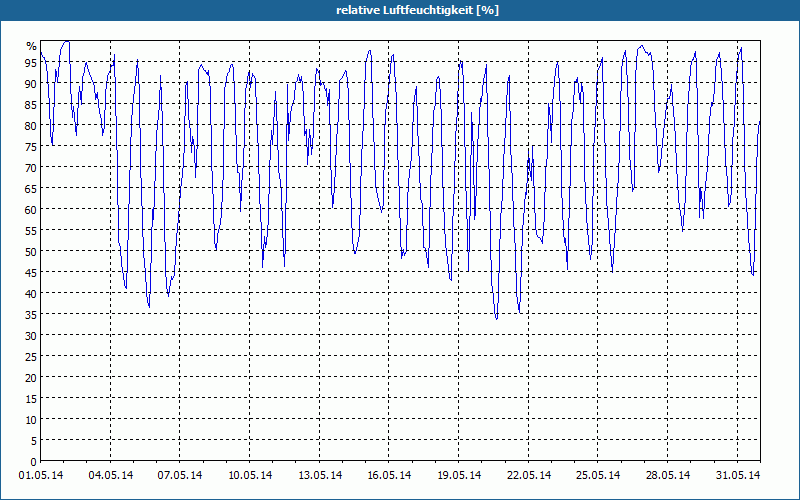Click the chart title 'relative Luftfeuchtigkeit [%]'
The width and height of the screenshot is (800, 500).
point(417,10)
